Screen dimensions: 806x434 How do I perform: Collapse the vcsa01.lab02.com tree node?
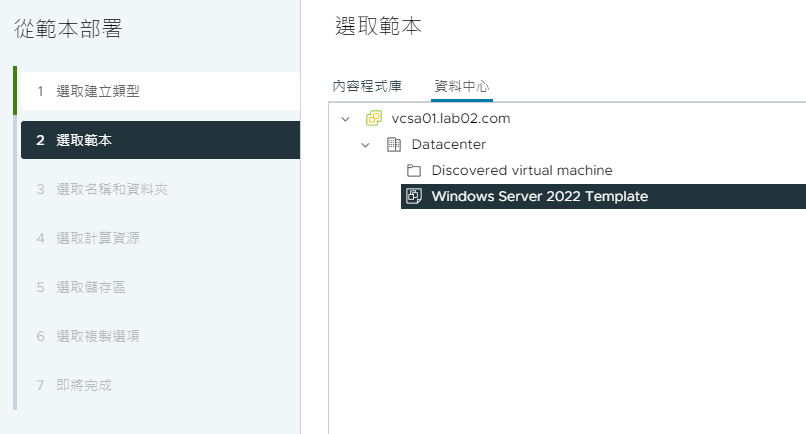coord(345,119)
